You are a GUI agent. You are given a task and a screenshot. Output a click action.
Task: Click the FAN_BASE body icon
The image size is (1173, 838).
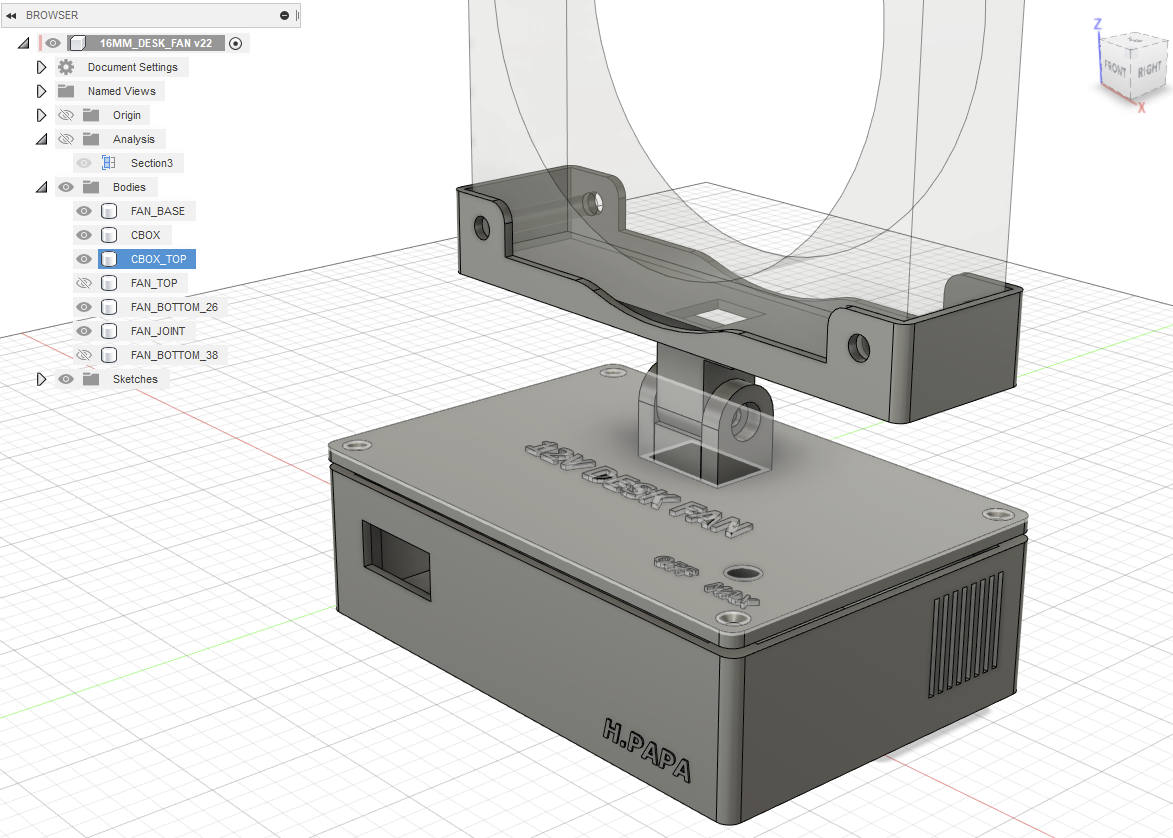coord(109,211)
